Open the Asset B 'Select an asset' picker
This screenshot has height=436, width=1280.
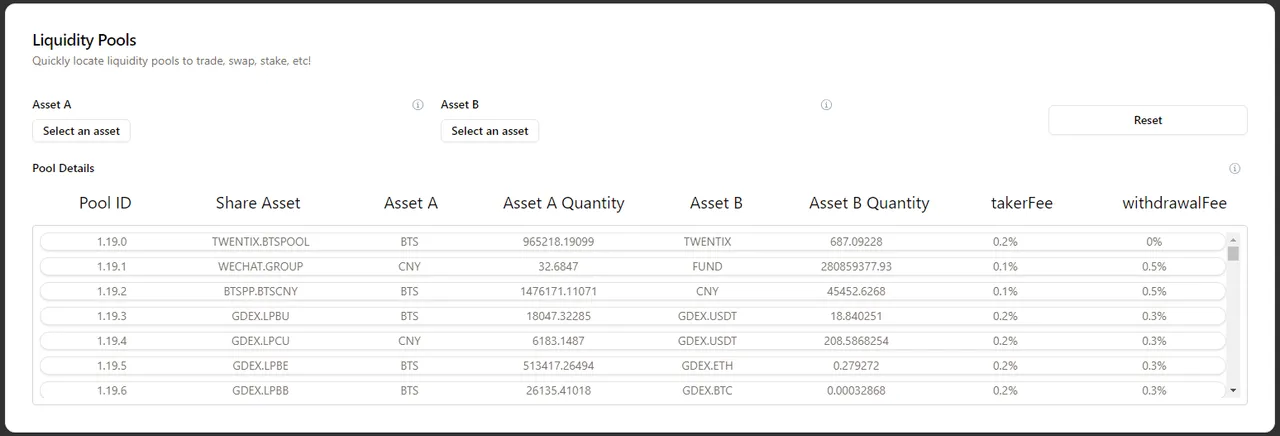pyautogui.click(x=490, y=131)
